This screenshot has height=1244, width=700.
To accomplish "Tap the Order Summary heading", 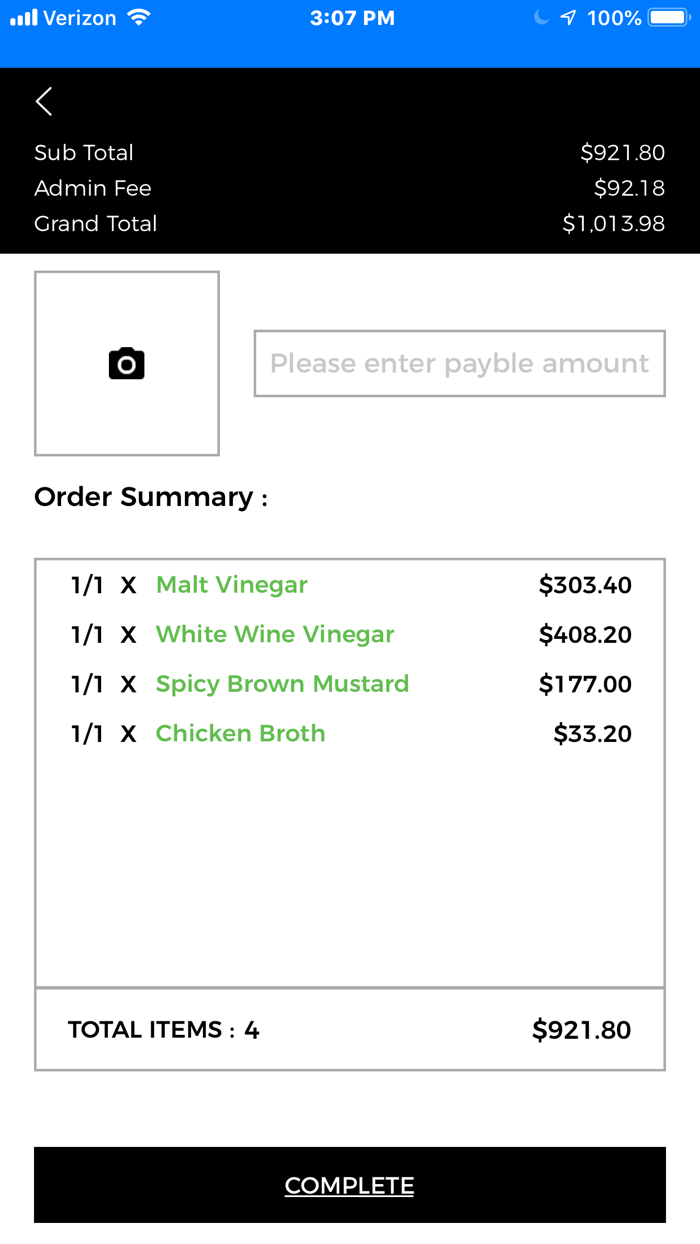I will [x=150, y=497].
